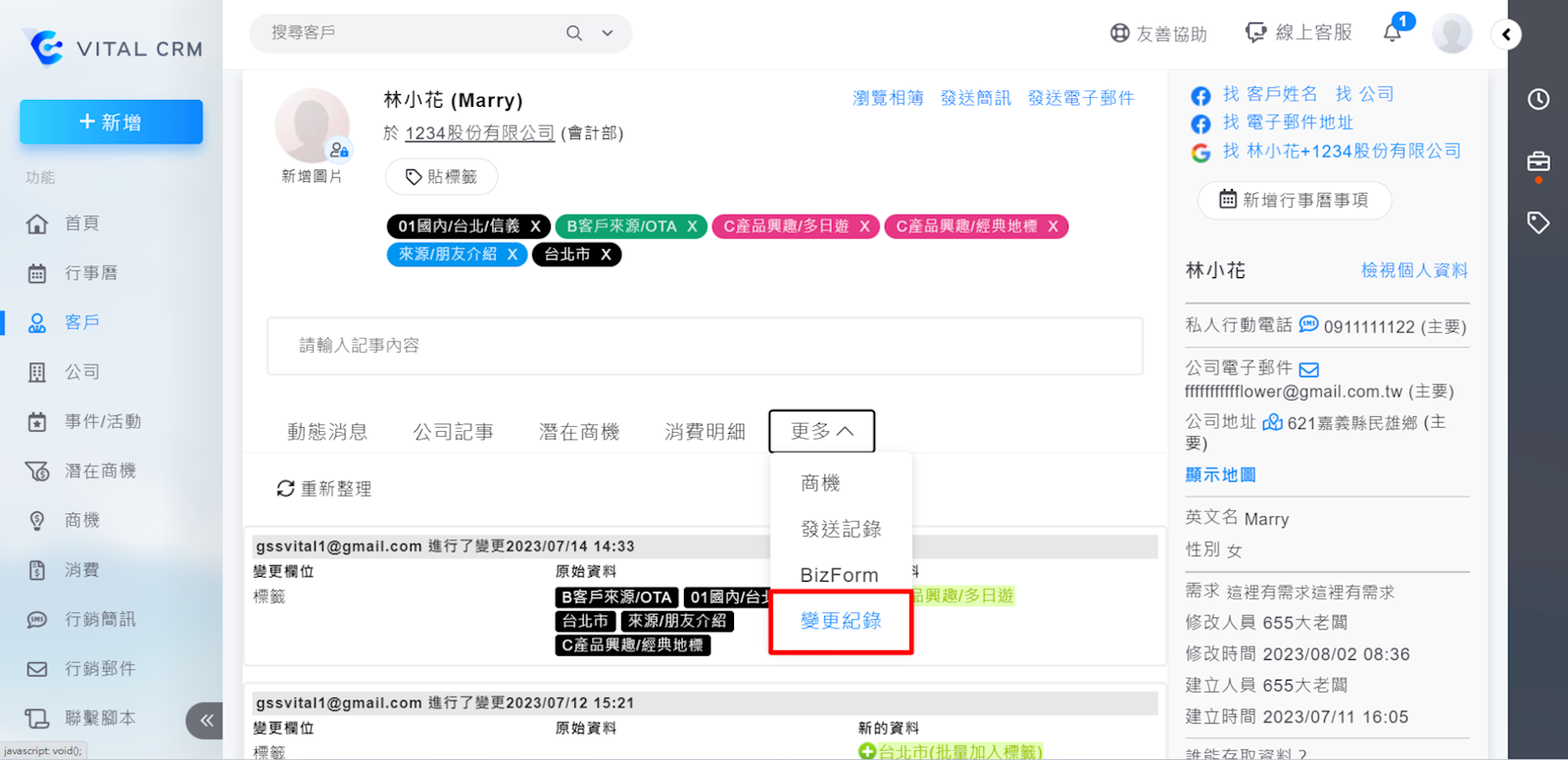Collapse the right panel arrow button
Image resolution: width=1568 pixels, height=760 pixels.
(x=1506, y=34)
